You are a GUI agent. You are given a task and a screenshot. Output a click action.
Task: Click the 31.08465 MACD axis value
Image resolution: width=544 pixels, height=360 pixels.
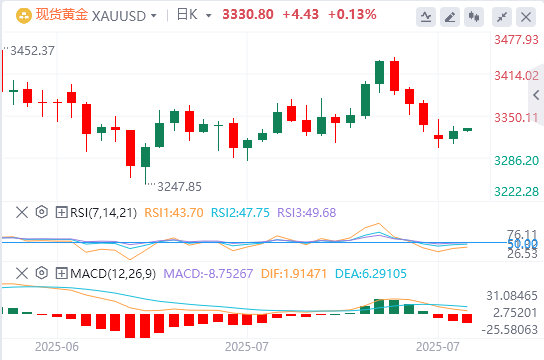(x=512, y=296)
